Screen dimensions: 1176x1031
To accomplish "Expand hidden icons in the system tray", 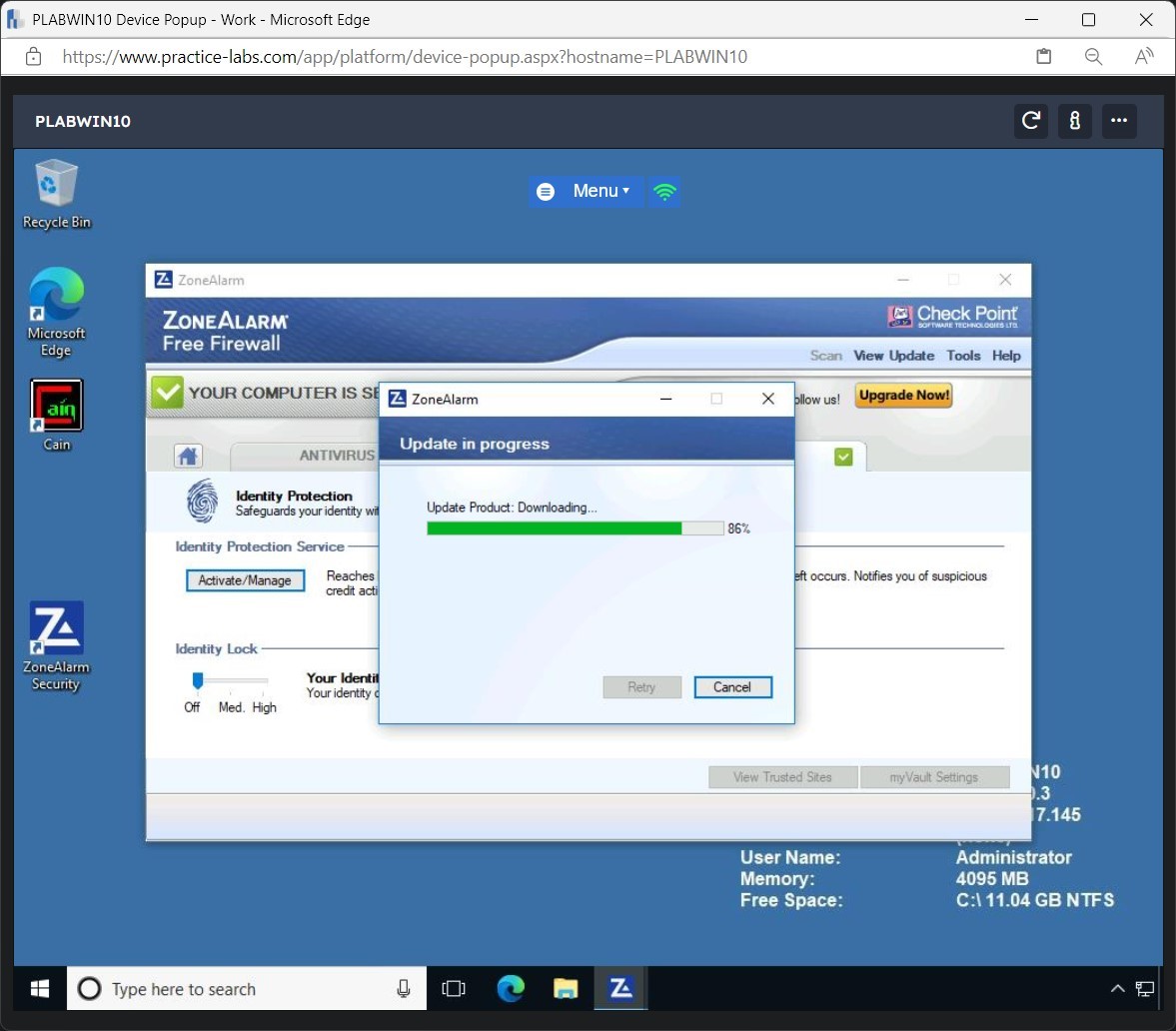I will 1117,989.
